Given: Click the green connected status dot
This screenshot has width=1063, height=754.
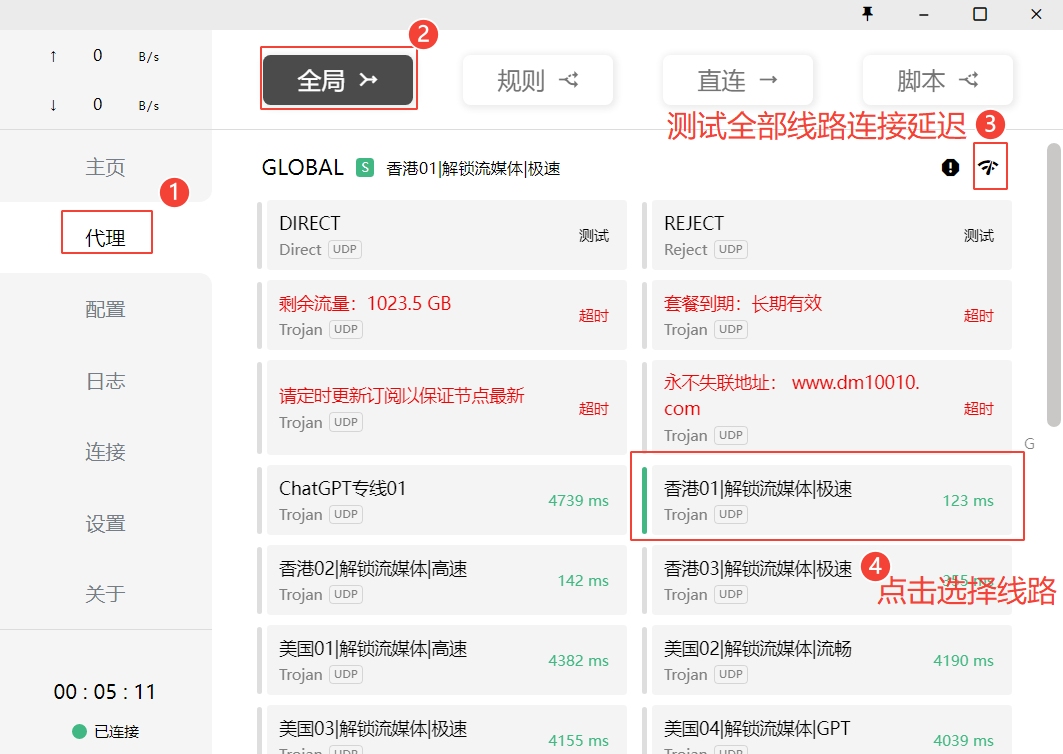Looking at the screenshot, I should [79, 731].
